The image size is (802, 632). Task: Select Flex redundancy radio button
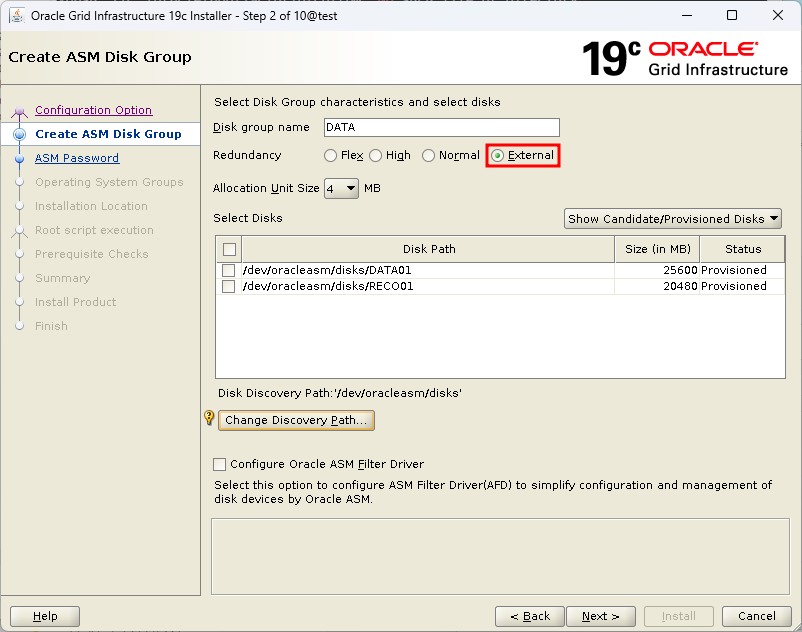pyautogui.click(x=330, y=155)
